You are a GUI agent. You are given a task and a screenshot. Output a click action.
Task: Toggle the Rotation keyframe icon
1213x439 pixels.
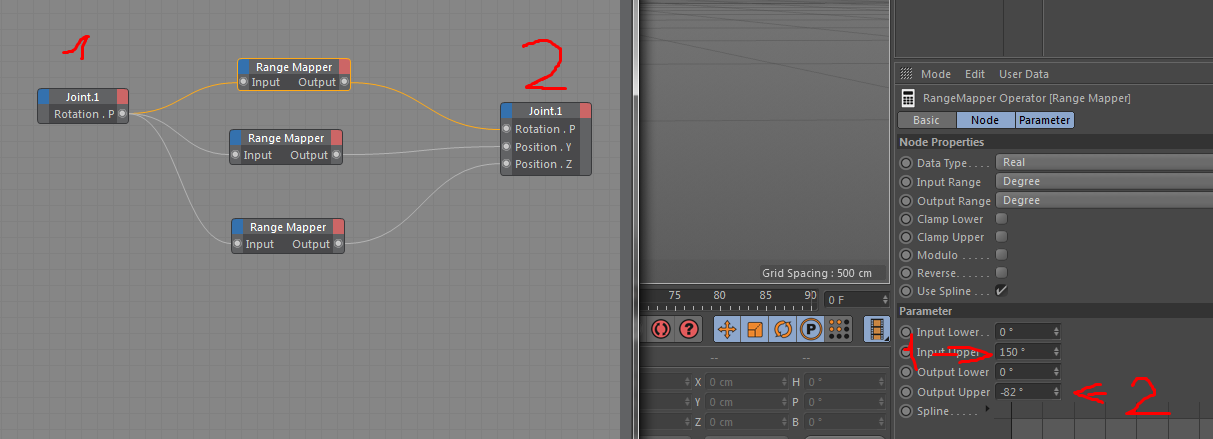point(783,328)
